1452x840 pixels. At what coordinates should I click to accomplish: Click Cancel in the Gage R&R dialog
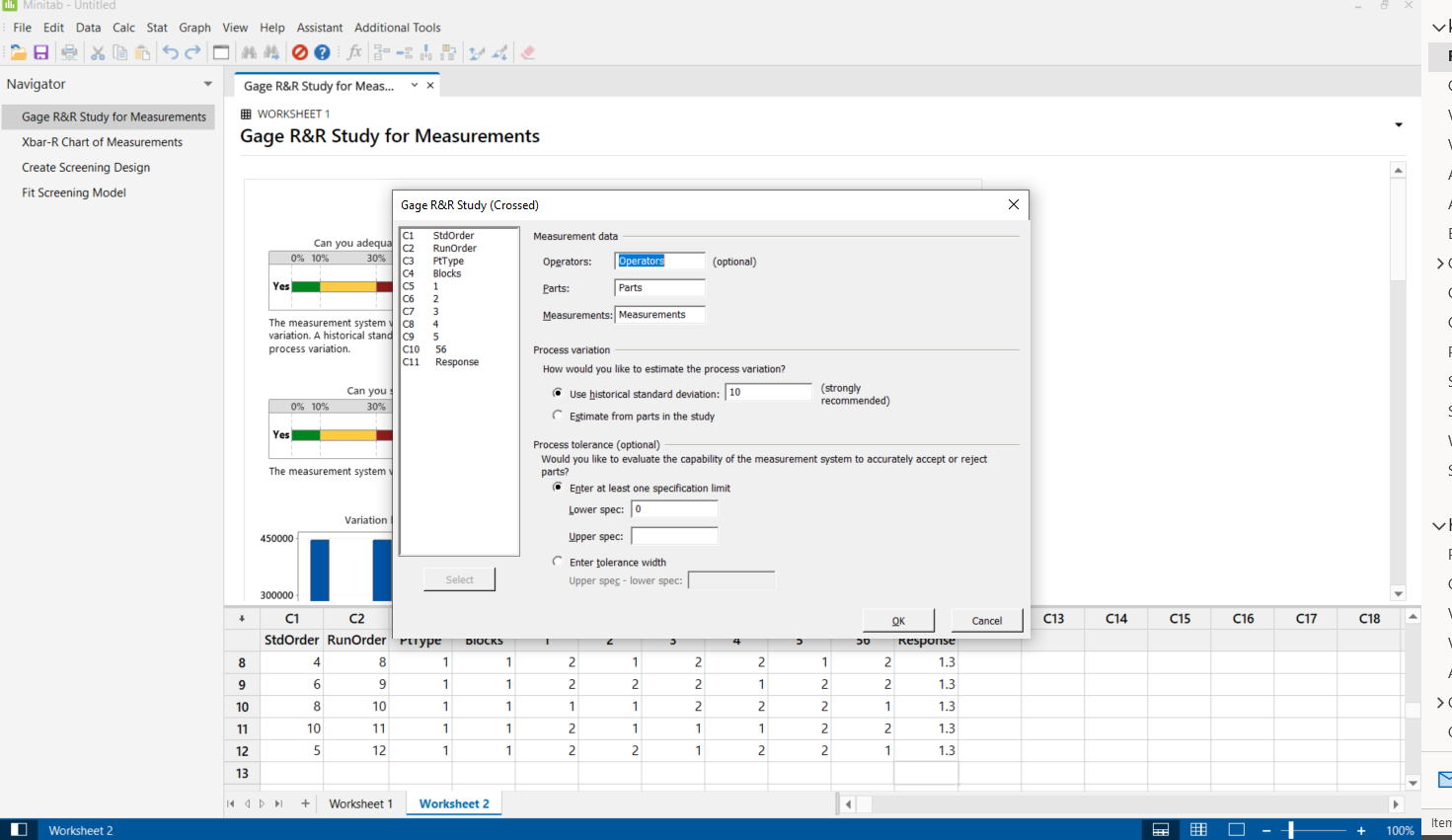[986, 620]
